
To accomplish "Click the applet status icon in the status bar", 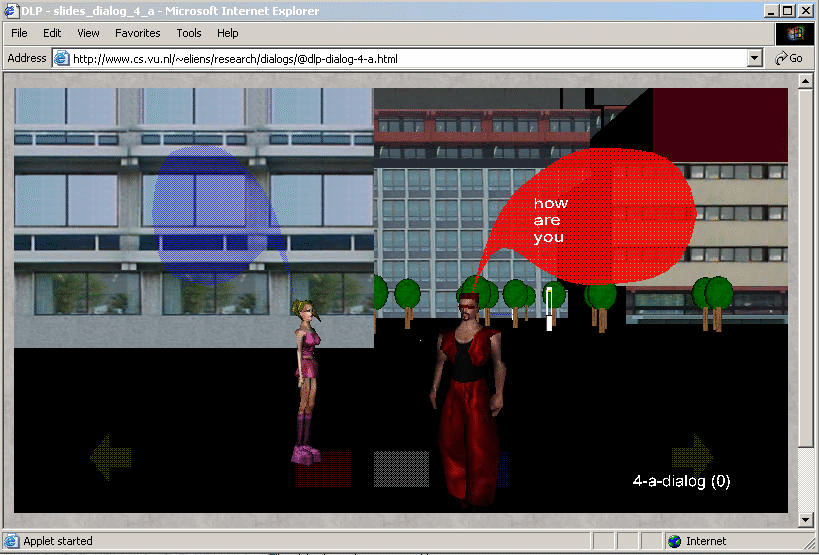I will point(10,541).
